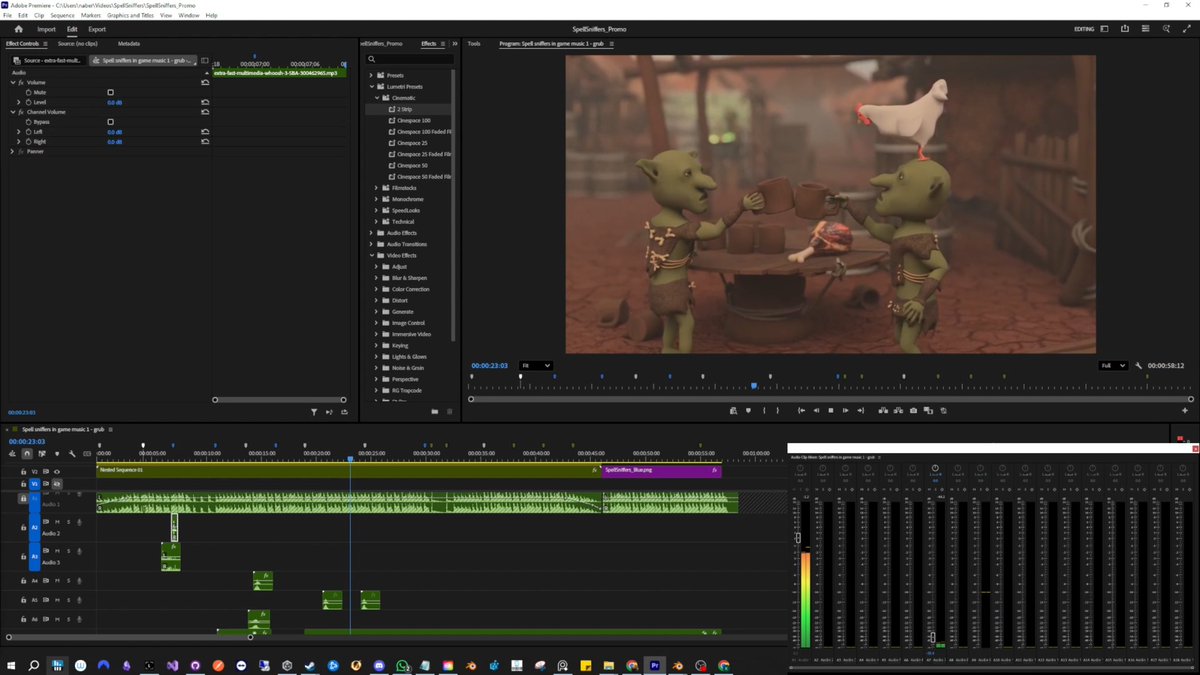This screenshot has width=1200, height=675.
Task: Enable the Bypass checkbox under Channel Volume
Action: coord(110,122)
